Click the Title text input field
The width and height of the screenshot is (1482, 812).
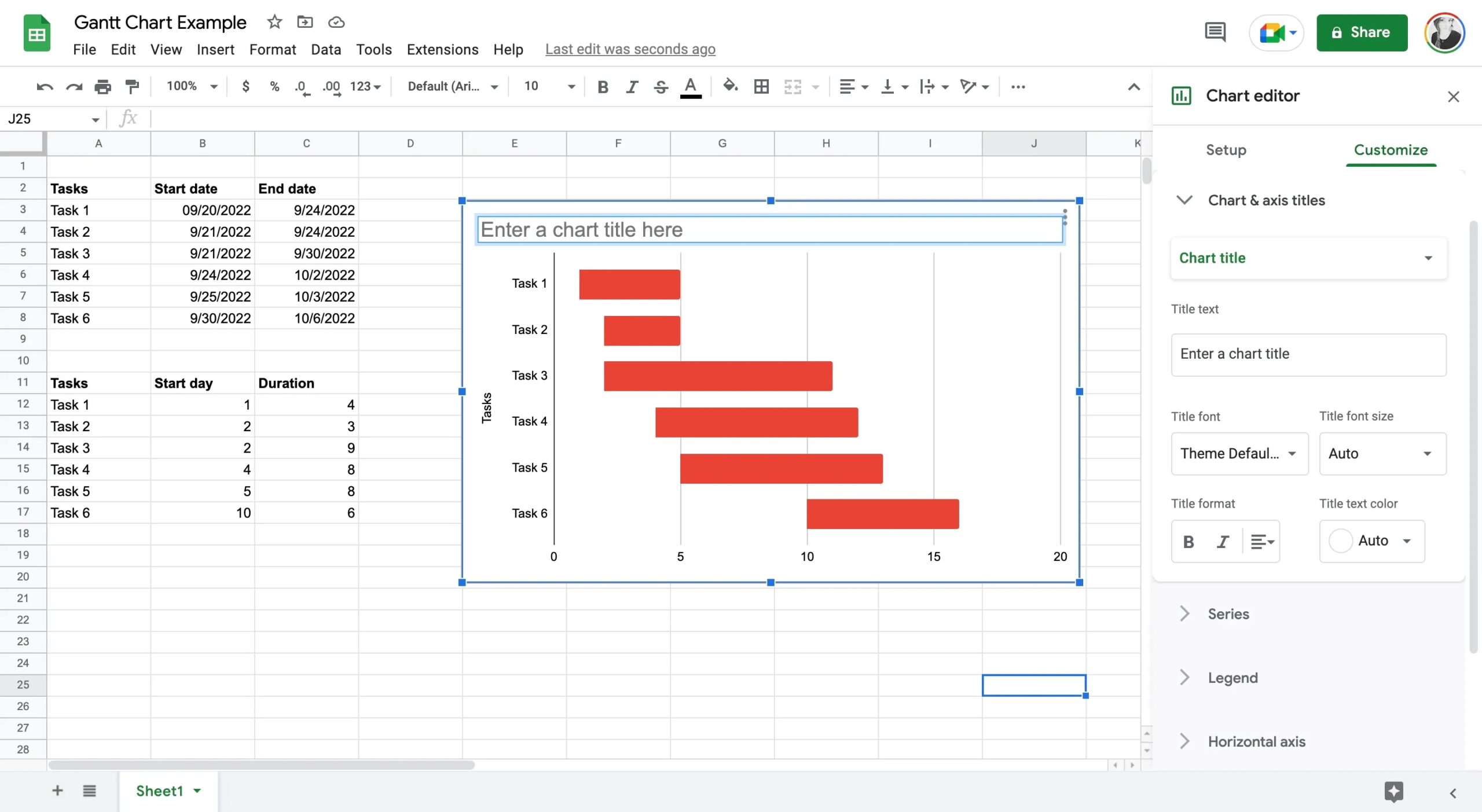pos(1308,354)
